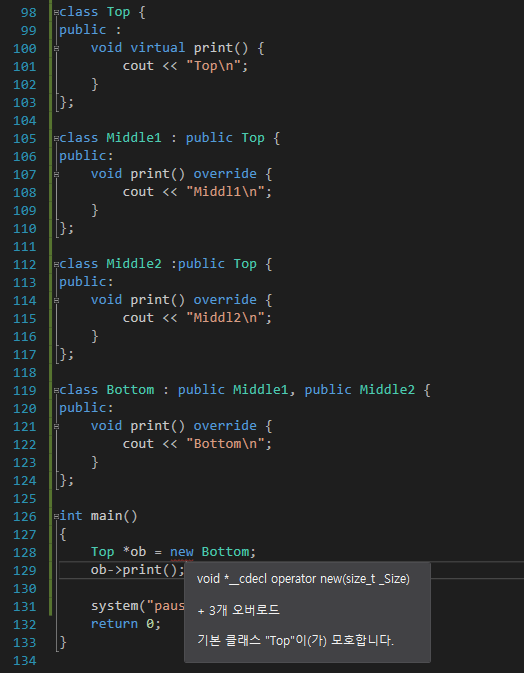Click 'return 0;' statement
This screenshot has height=673, width=524.
pyautogui.click(x=126, y=624)
